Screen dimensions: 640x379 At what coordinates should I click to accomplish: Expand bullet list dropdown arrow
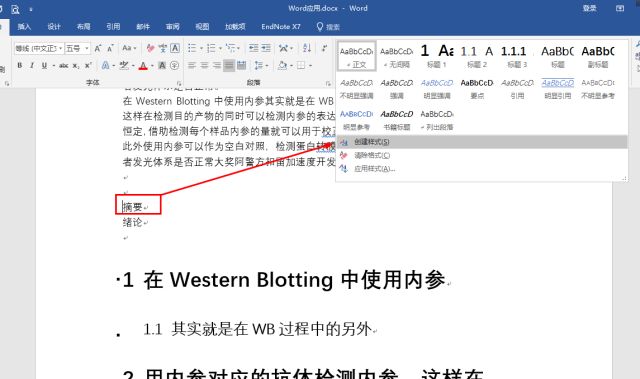tap(201, 48)
